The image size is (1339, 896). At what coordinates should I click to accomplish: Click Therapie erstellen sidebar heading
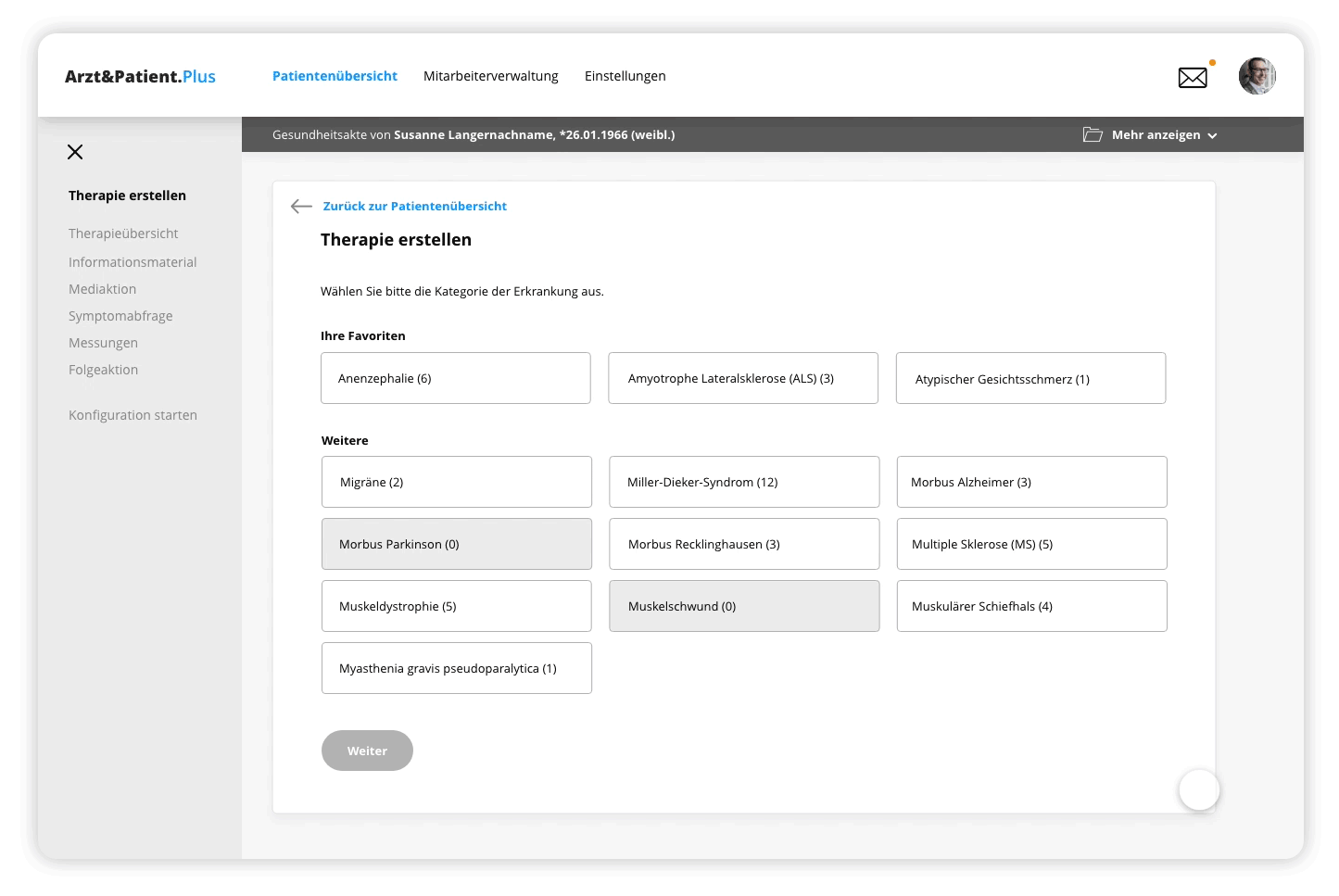click(127, 196)
